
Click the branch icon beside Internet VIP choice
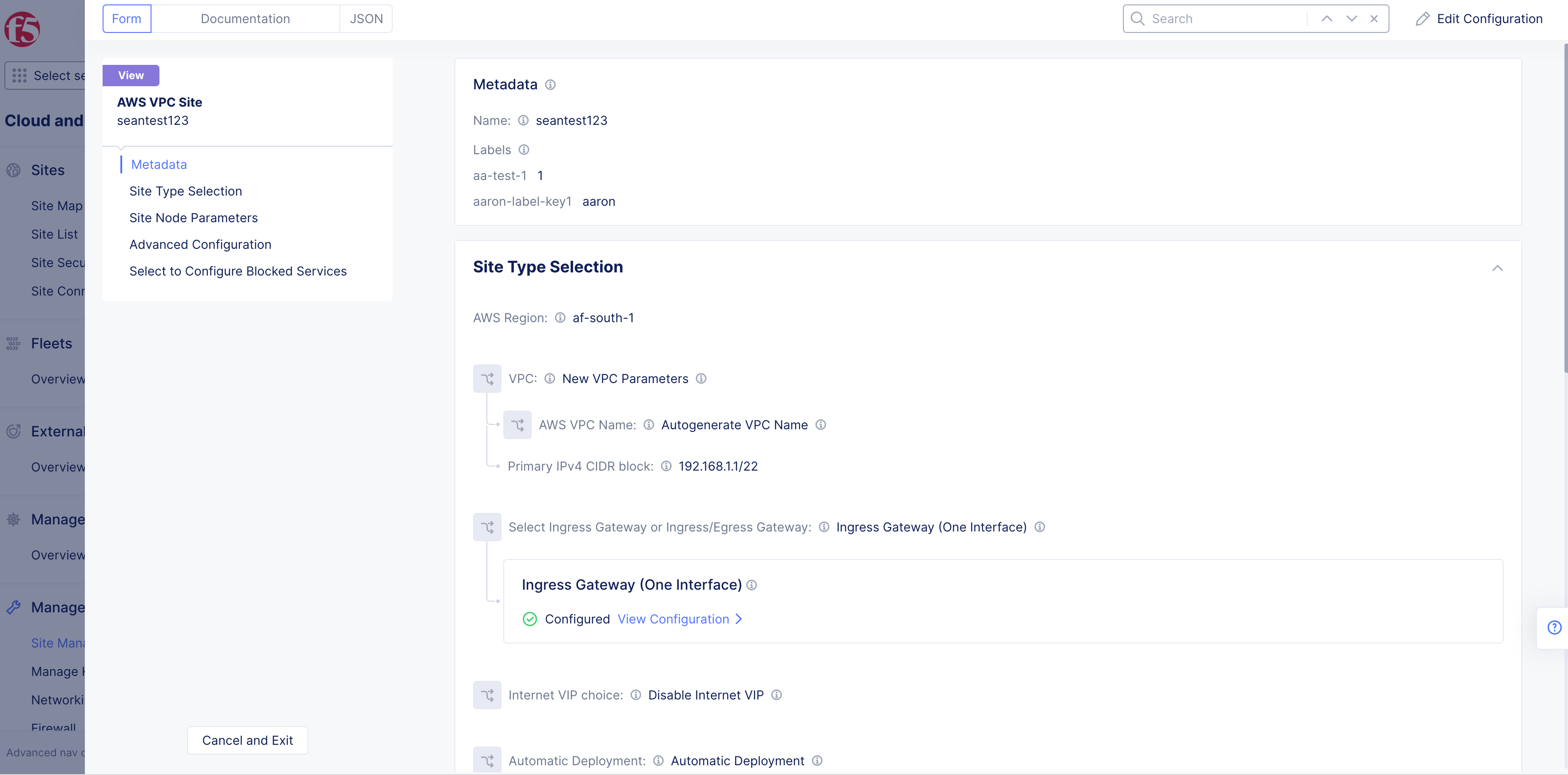tap(487, 695)
